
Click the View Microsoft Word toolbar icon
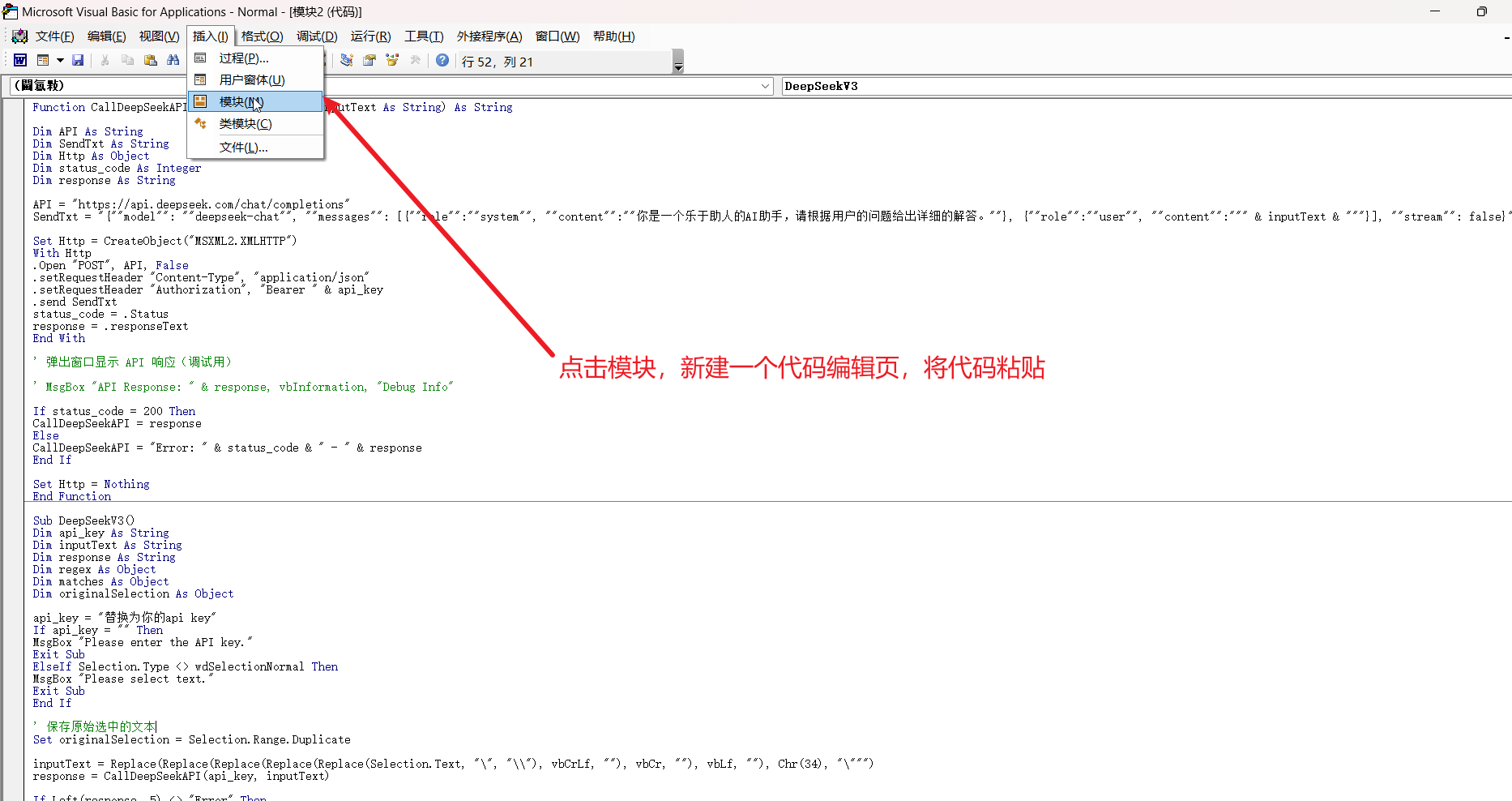click(x=20, y=60)
